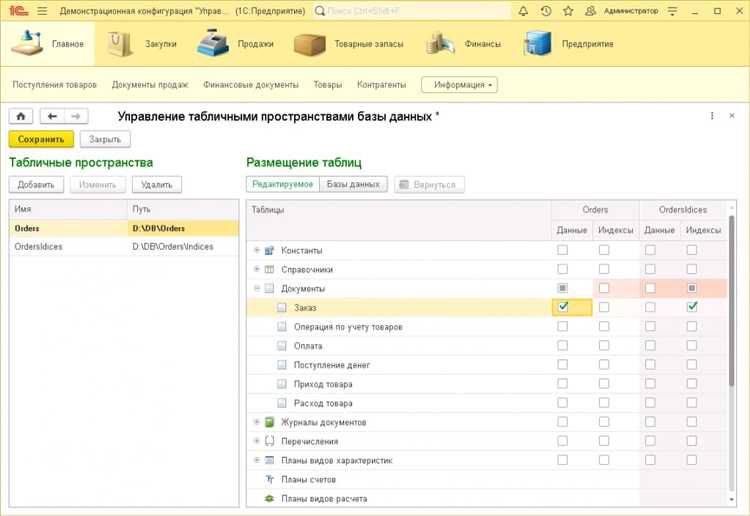The width and height of the screenshot is (750, 516).
Task: Expand the Планы видов характеристик node
Action: click(257, 460)
